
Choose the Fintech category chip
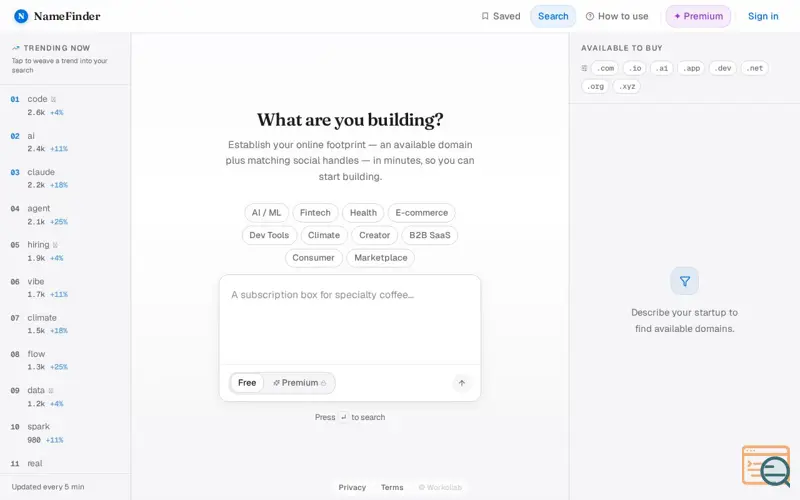coord(315,213)
